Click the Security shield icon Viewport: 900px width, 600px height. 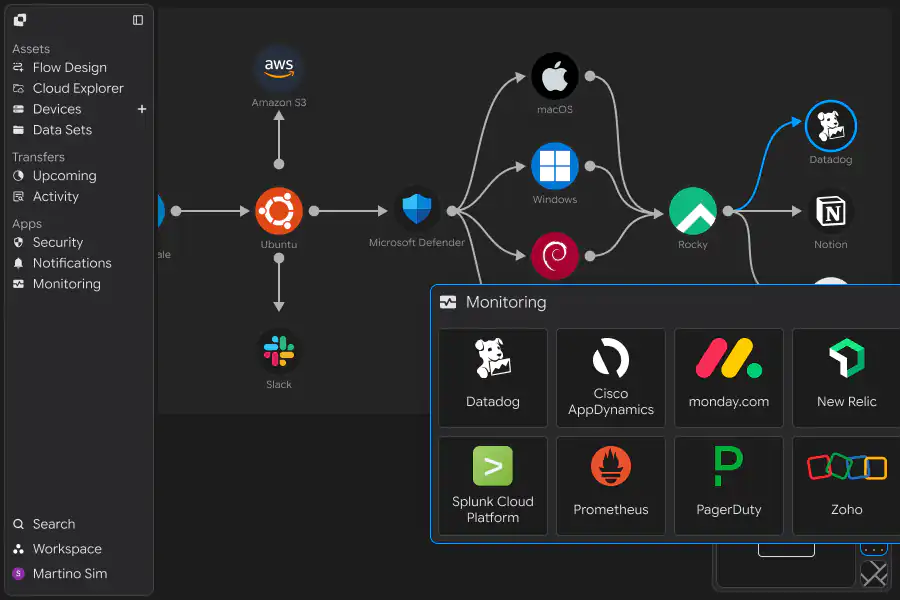click(x=18, y=242)
